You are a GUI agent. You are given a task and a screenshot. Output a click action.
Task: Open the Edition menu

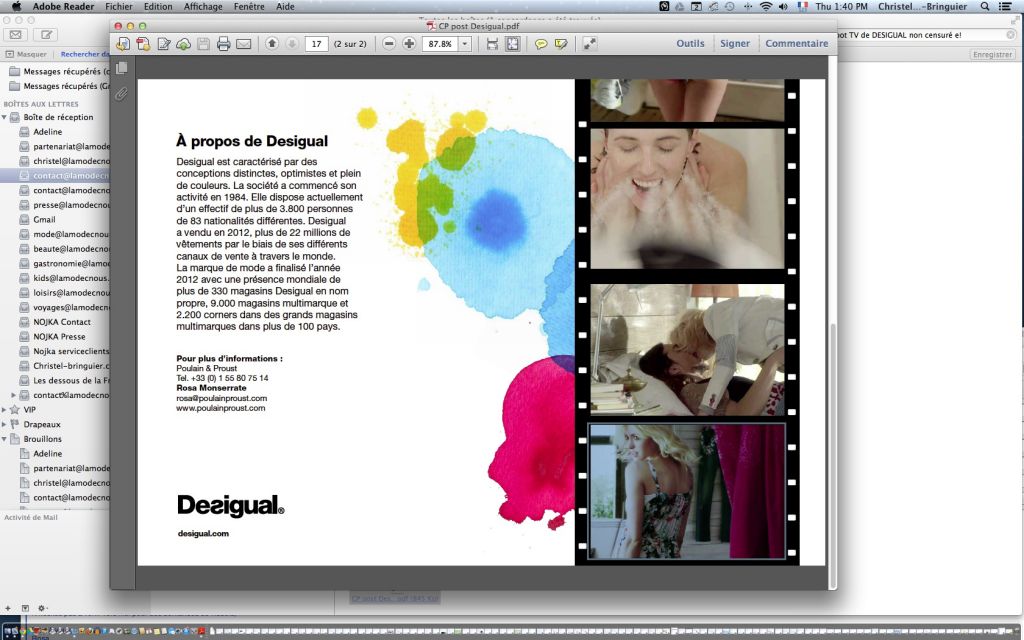[158, 7]
